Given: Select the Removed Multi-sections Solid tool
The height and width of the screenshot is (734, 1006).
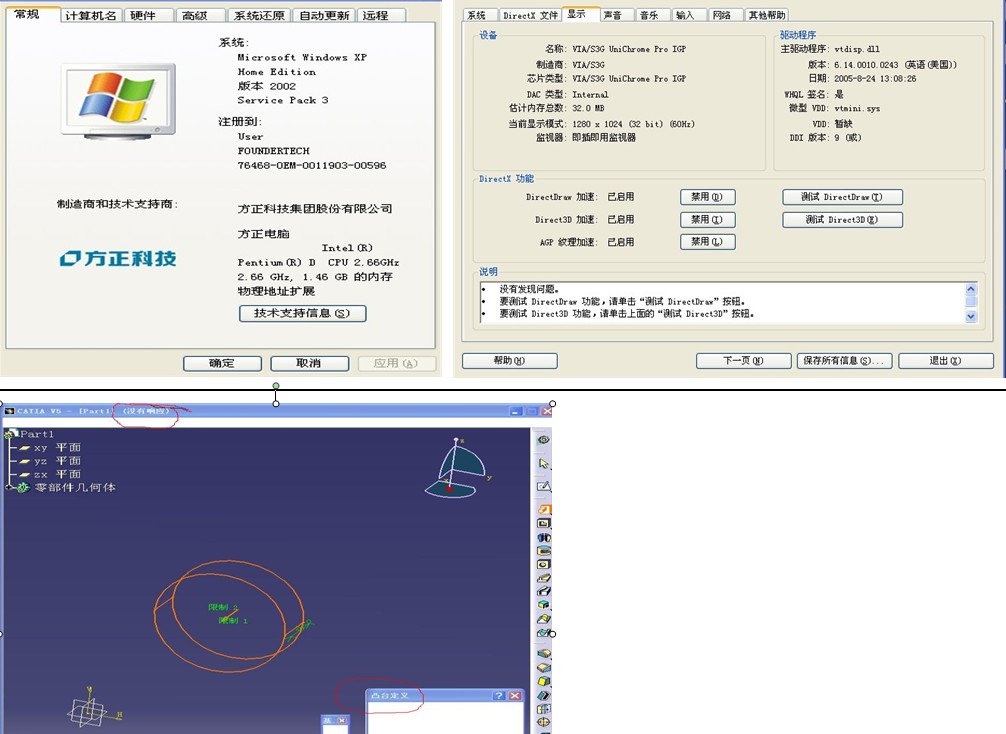Looking at the screenshot, I should pyautogui.click(x=543, y=633).
